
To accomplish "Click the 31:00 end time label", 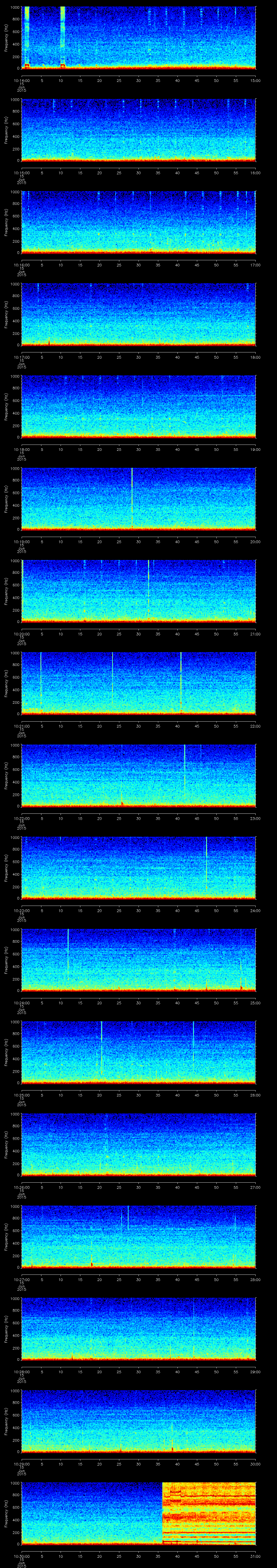I will (255, 1556).
